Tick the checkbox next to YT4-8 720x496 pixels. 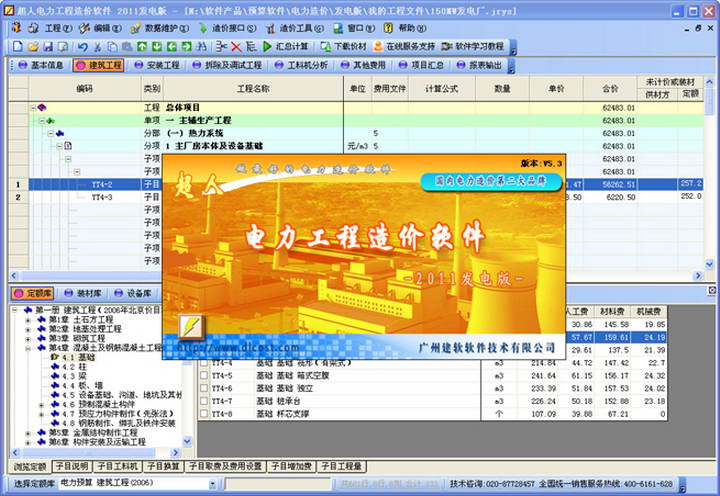(204, 414)
